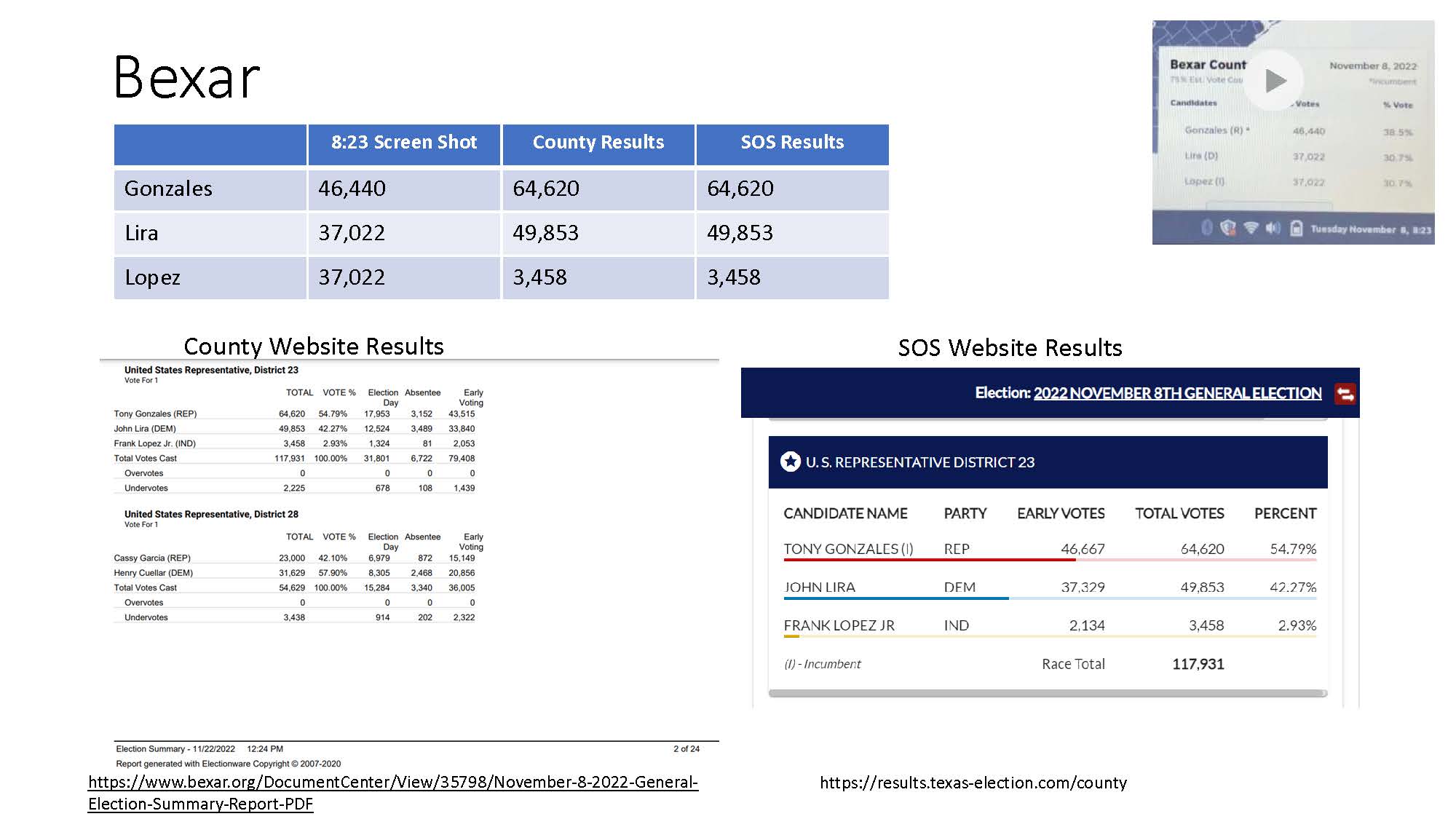Select the SOS Results column header
Image resolution: width=1456 pixels, height=819 pixels.
[x=792, y=143]
